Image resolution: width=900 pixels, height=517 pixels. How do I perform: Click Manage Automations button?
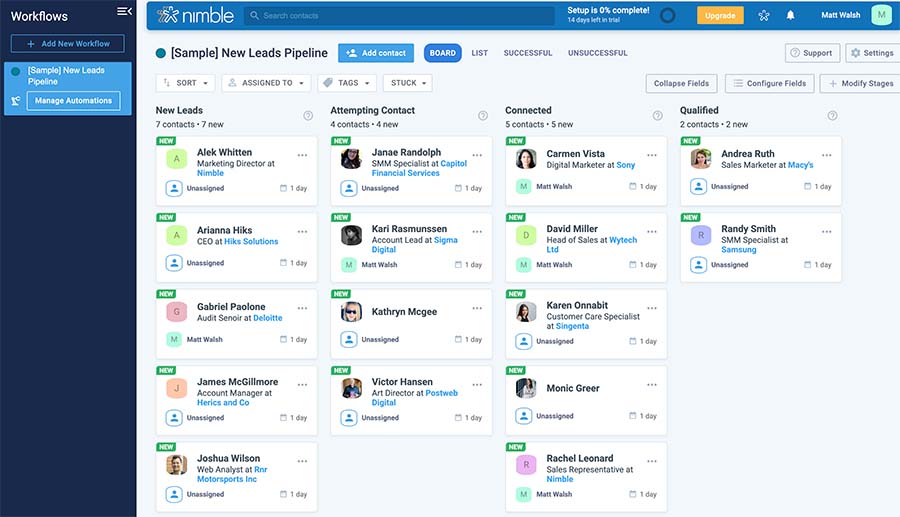(x=73, y=100)
